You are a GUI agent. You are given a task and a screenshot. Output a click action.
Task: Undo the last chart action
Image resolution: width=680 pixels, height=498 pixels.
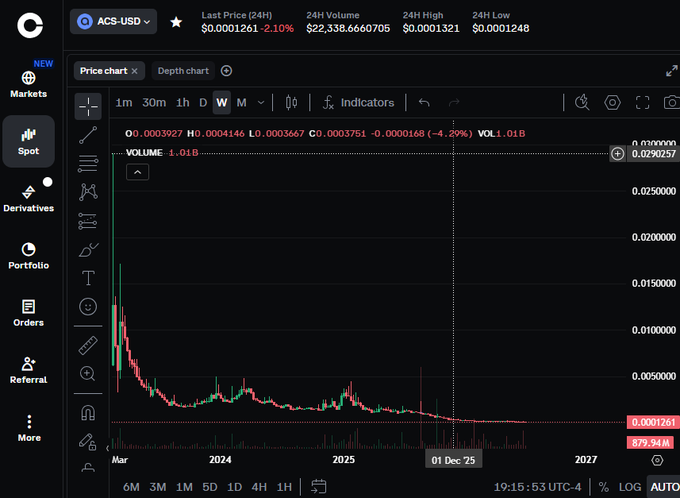point(424,103)
